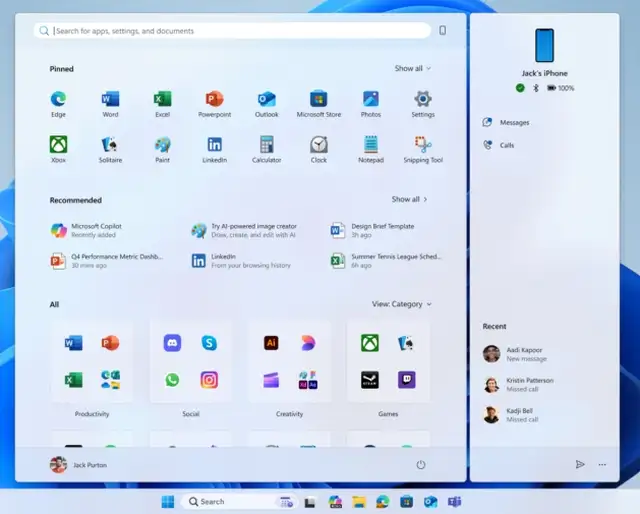Click the Windows Start button on taskbar
Screen dimensions: 640x514
point(167,501)
